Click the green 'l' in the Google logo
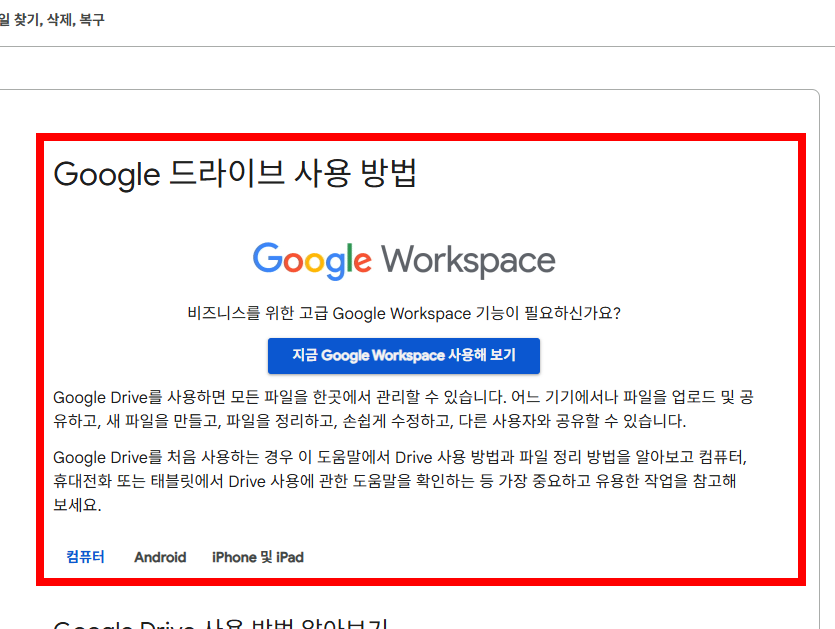The image size is (835, 629). [351, 258]
